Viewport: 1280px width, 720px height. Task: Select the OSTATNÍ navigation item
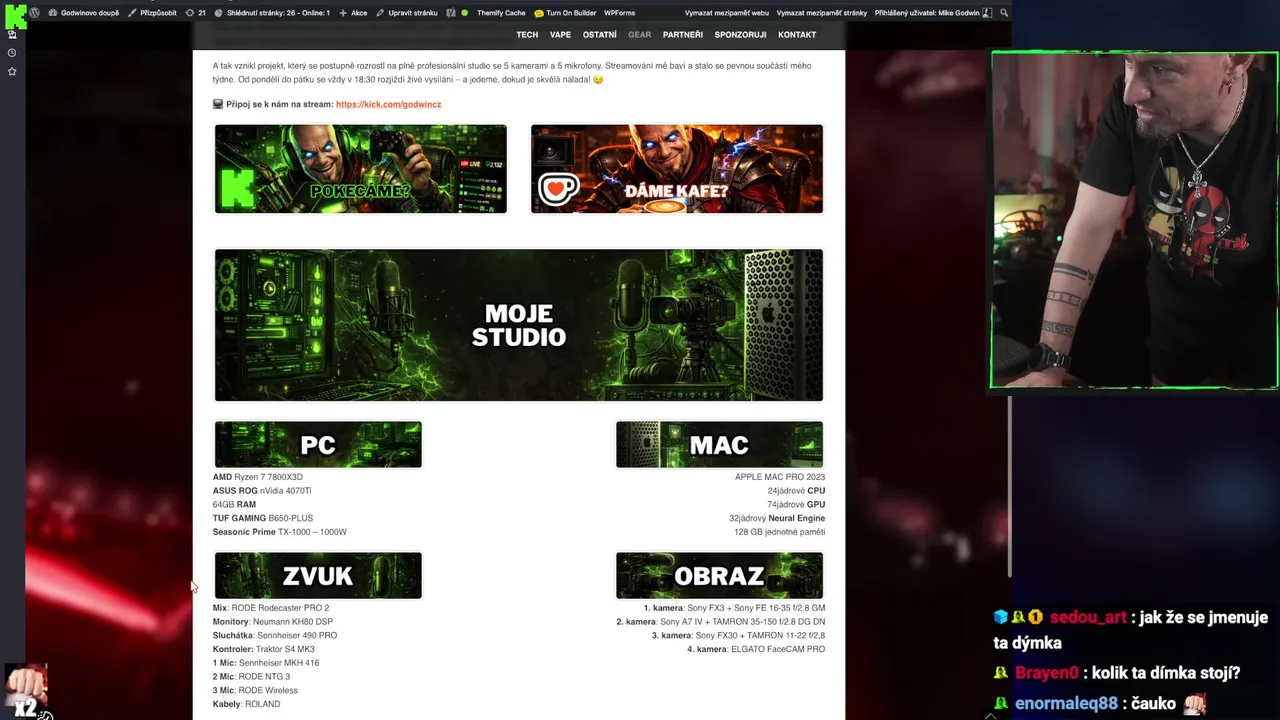(x=600, y=35)
